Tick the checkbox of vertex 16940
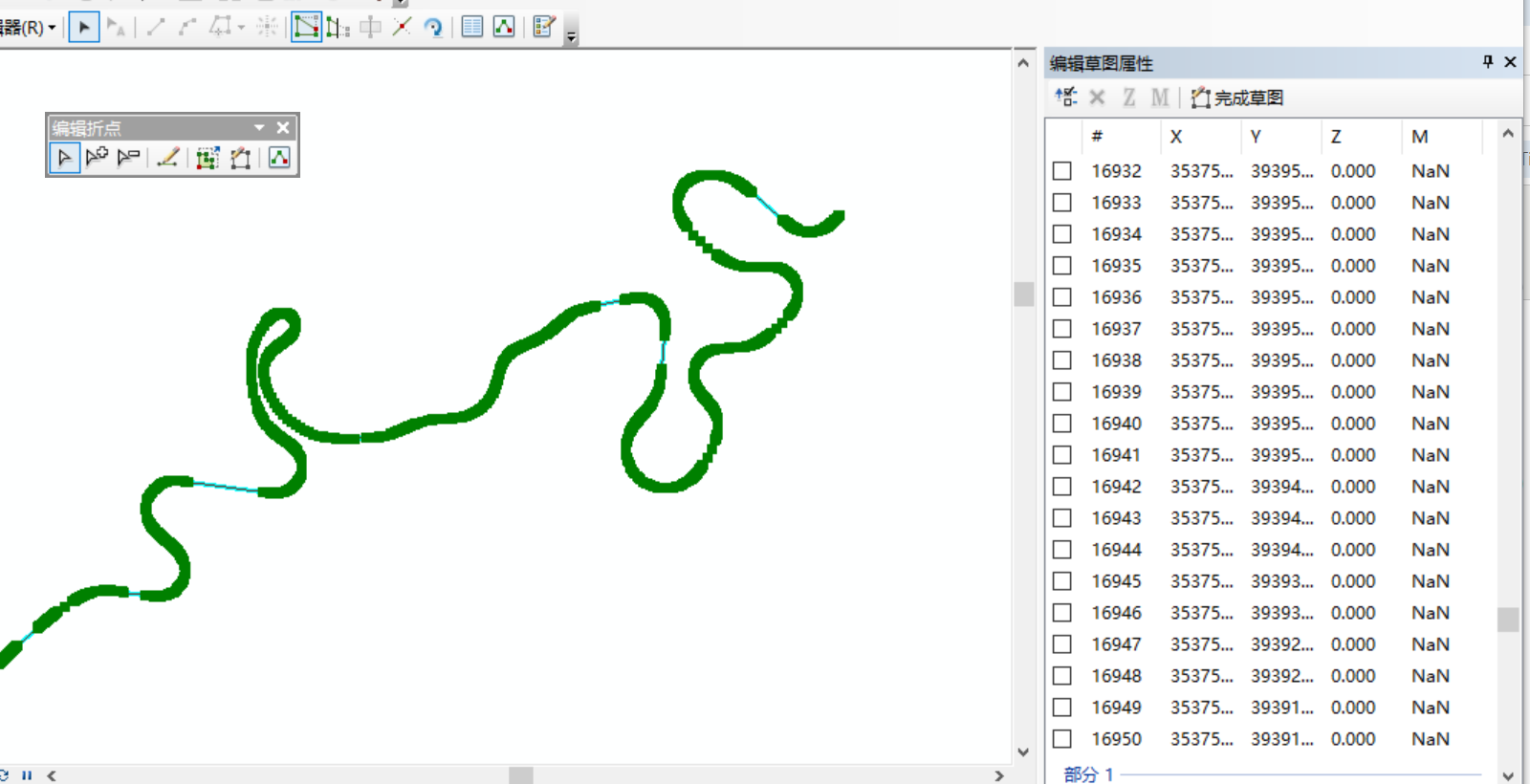The image size is (1530, 784). point(1061,424)
